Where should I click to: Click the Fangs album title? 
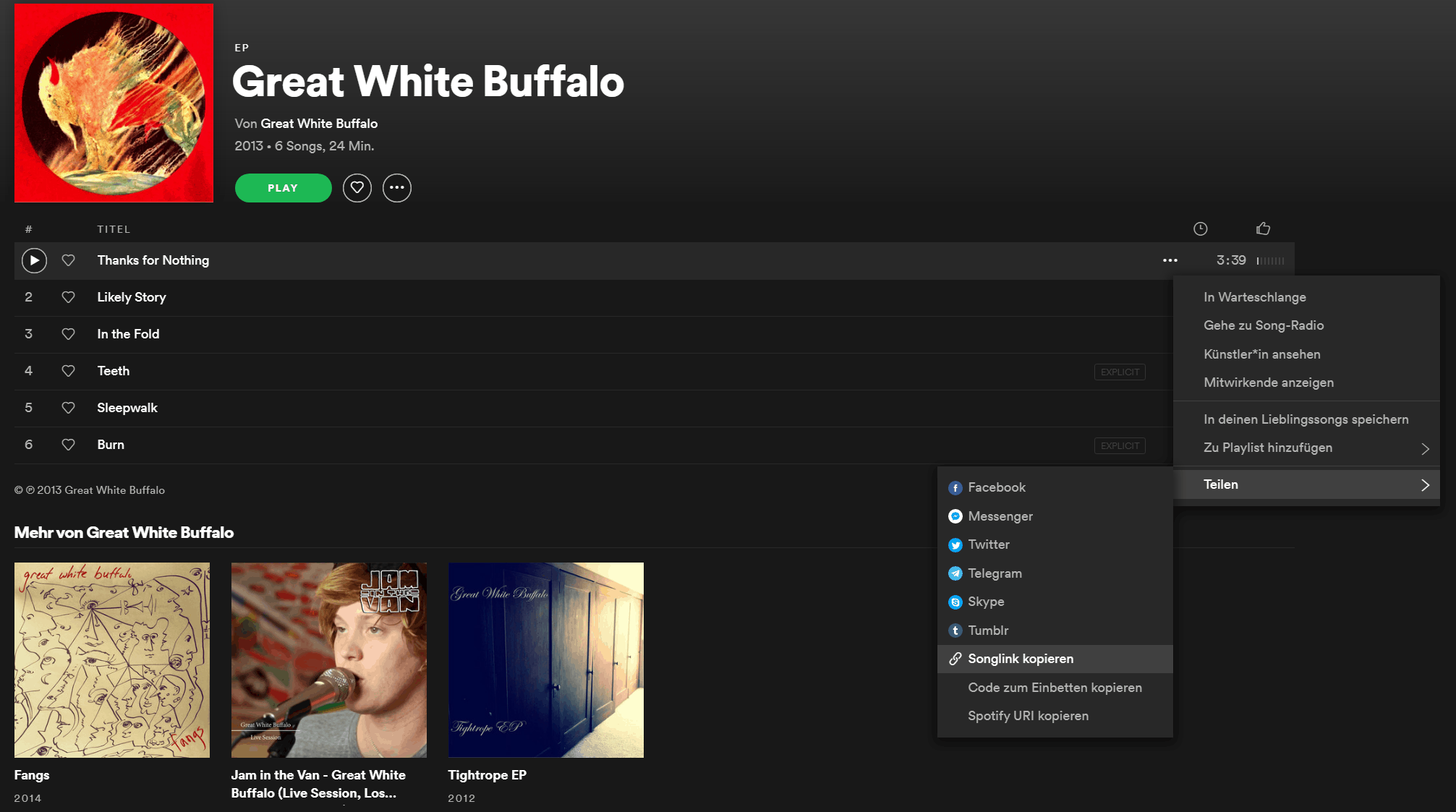[x=32, y=775]
